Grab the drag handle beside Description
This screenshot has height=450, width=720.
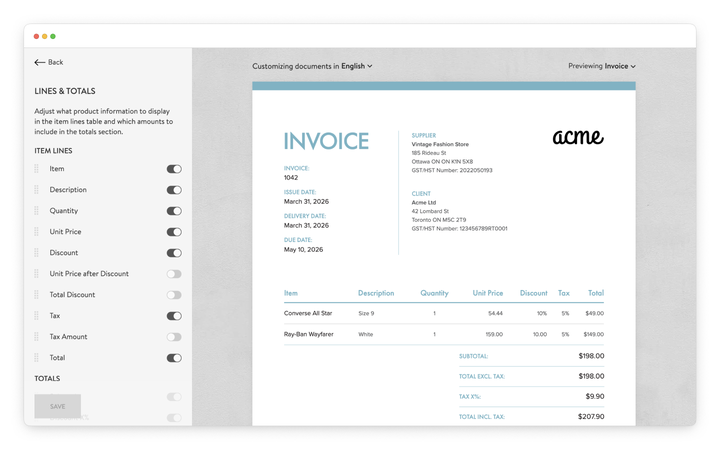[x=37, y=190]
